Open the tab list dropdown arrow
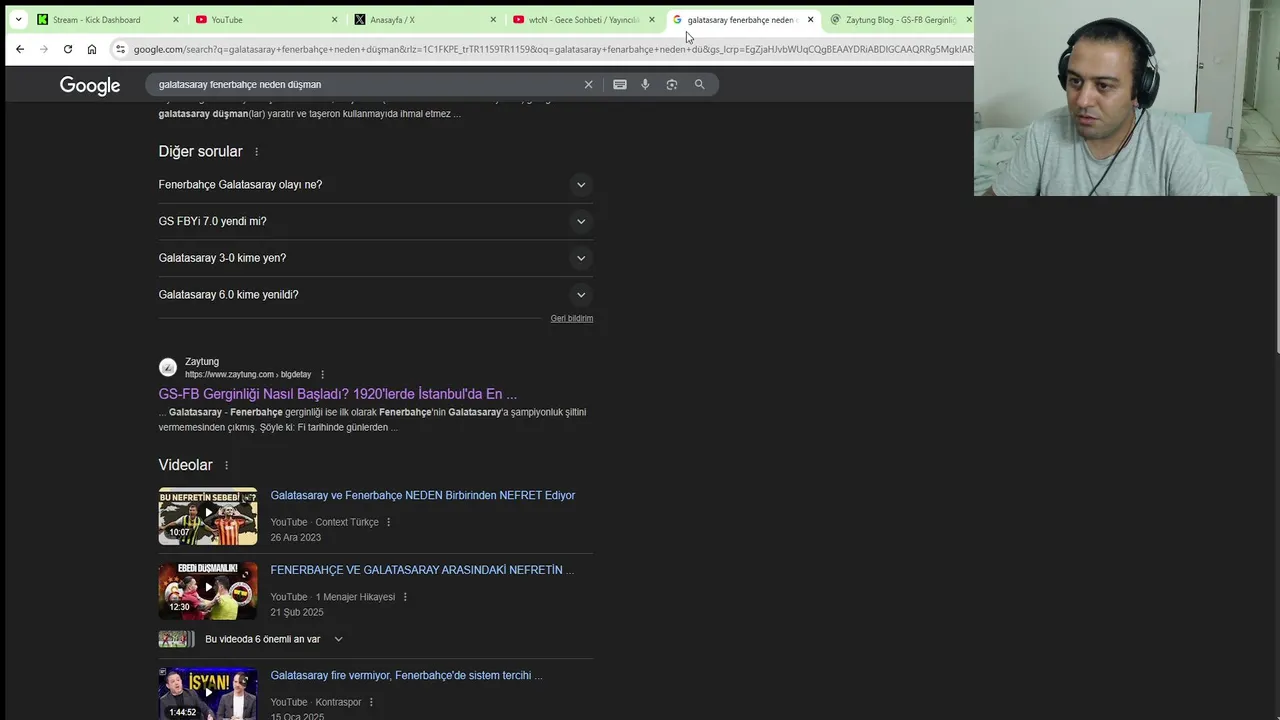 [x=18, y=19]
